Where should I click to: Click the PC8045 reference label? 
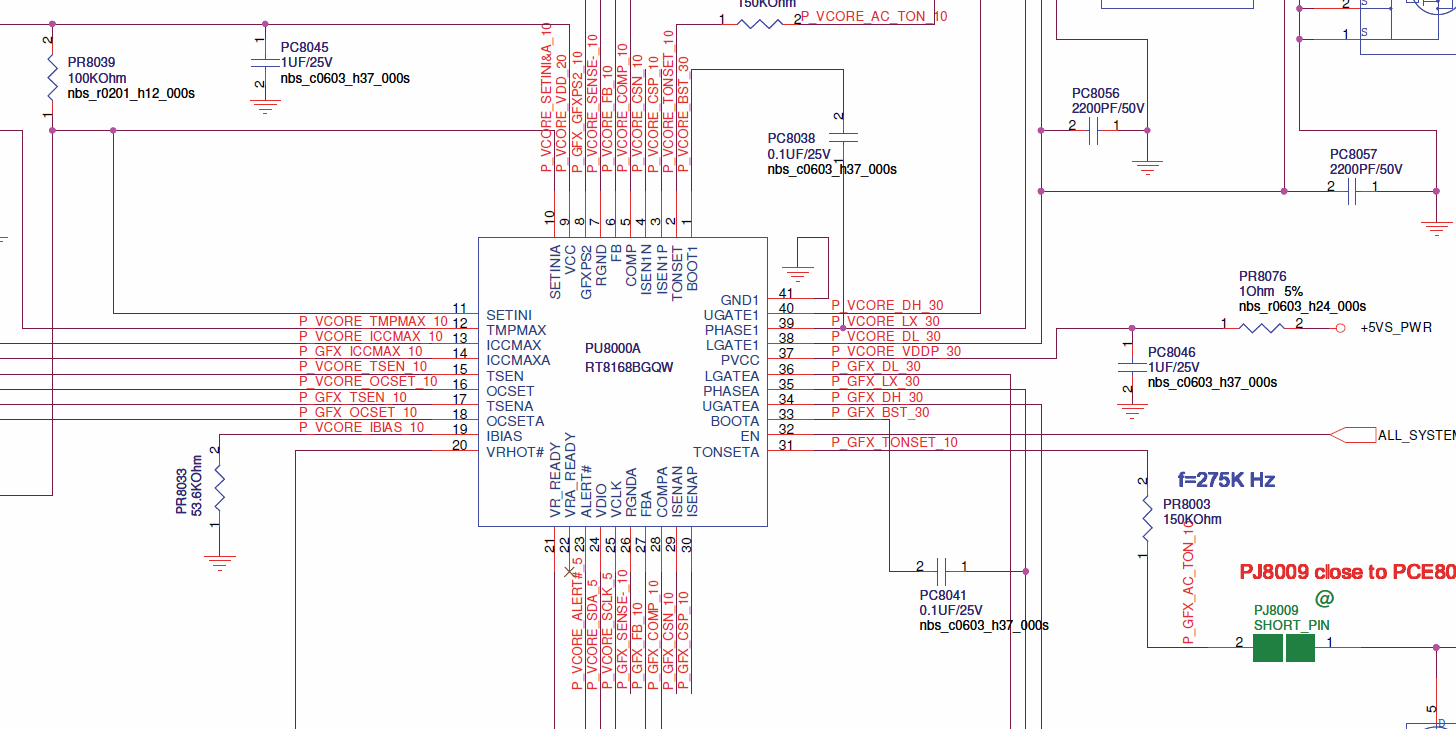[x=304, y=47]
